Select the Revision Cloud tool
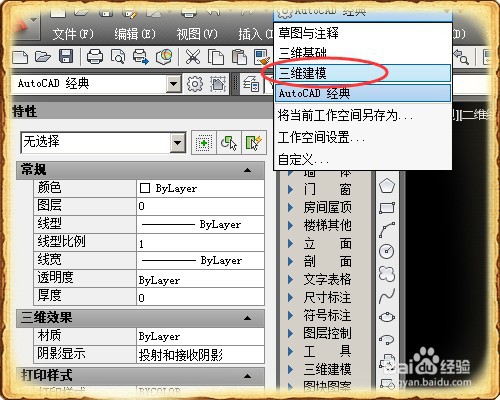Screen dimensions: 500x400 coord(387,274)
